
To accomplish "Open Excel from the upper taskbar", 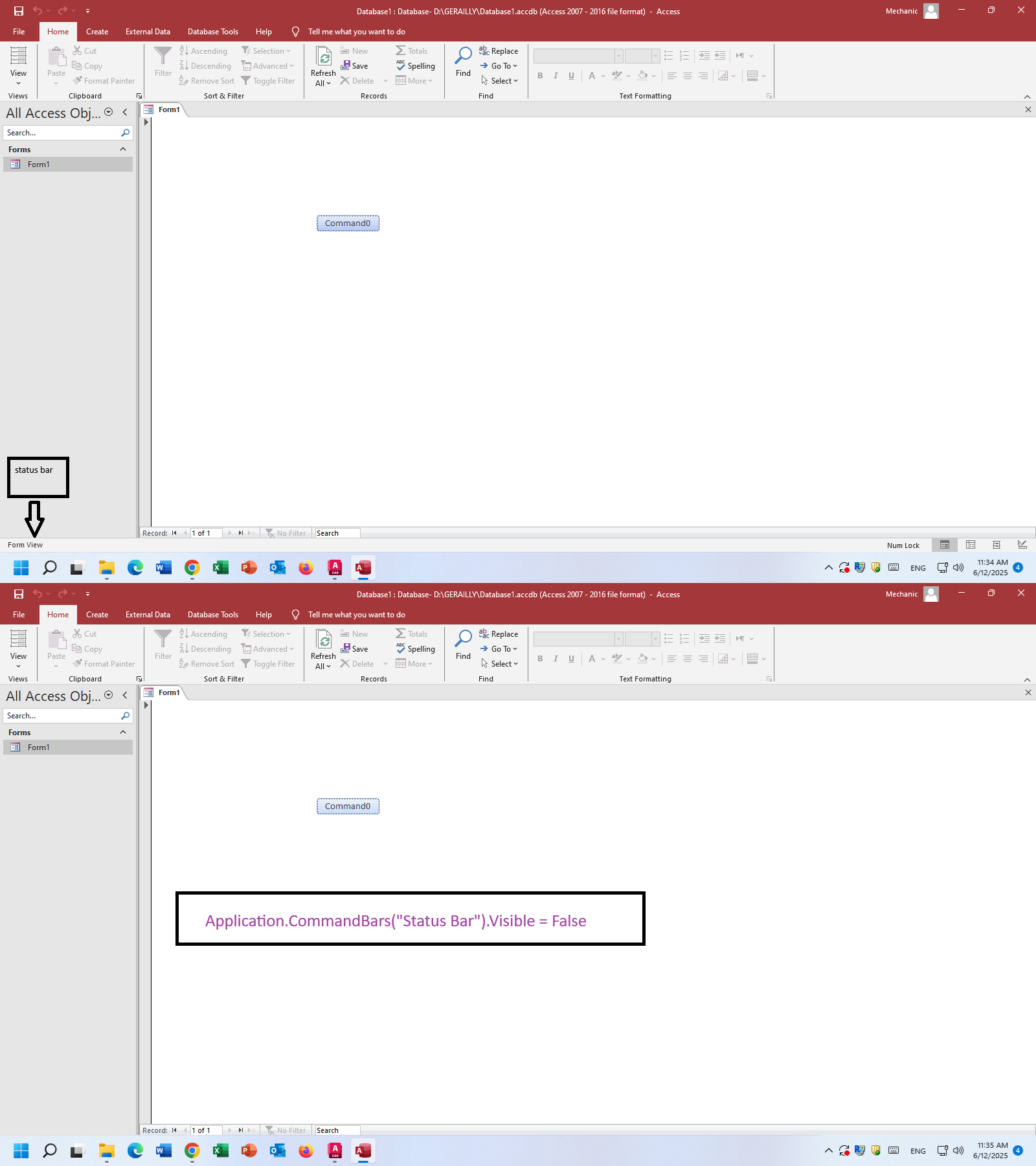I will (x=221, y=568).
